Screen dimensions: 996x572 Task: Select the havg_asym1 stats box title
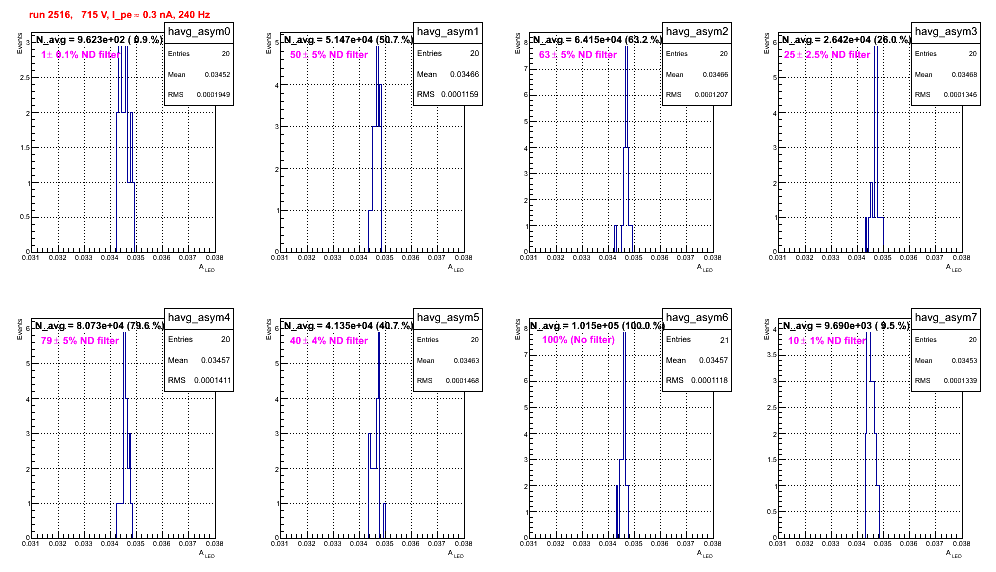[448, 32]
